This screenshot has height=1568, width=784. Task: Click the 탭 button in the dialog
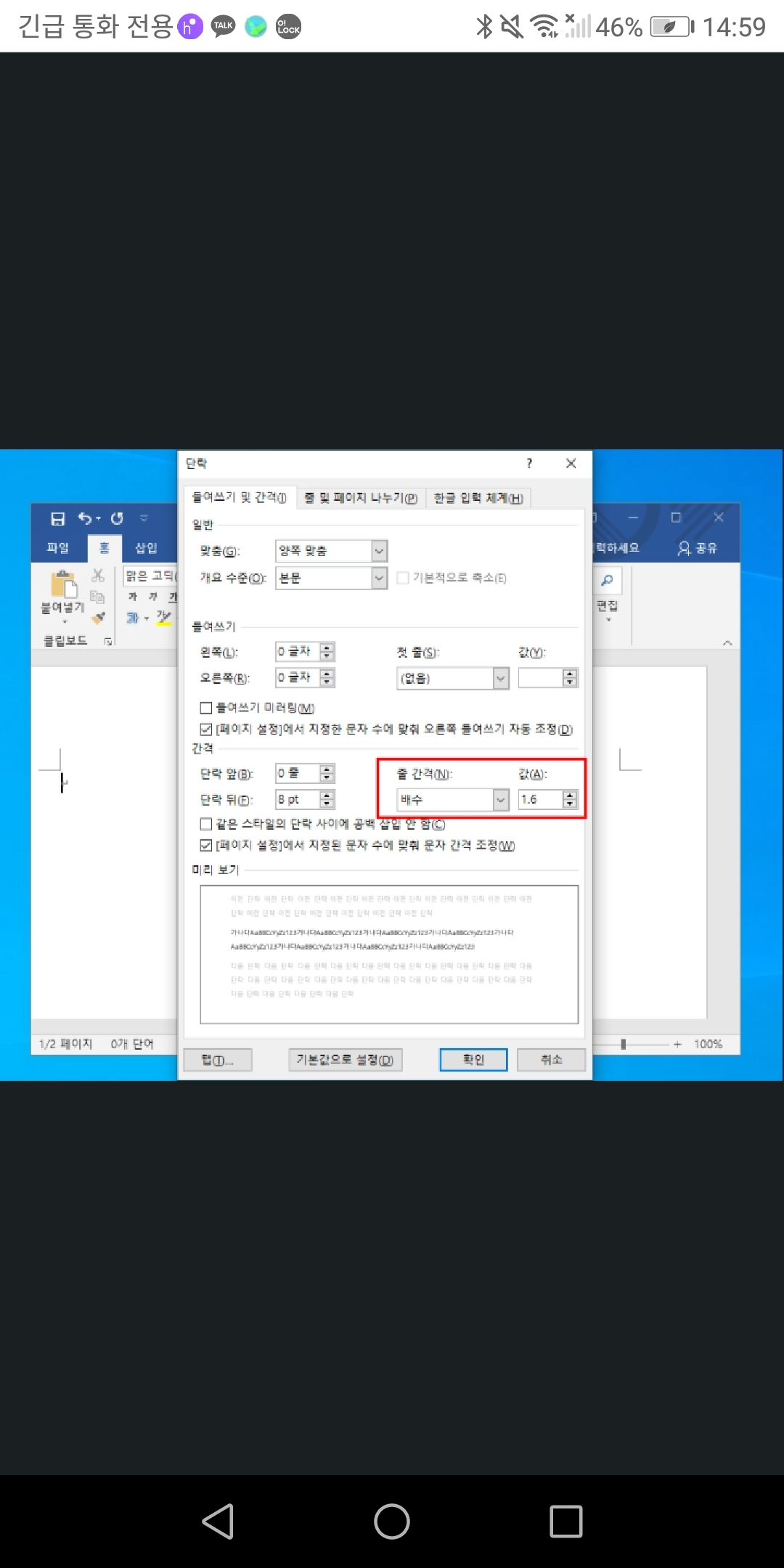(218, 1060)
